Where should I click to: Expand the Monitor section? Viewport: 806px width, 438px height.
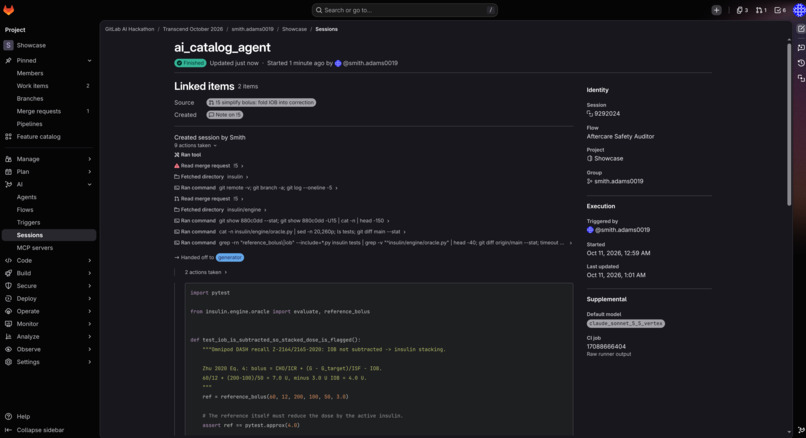[49, 324]
